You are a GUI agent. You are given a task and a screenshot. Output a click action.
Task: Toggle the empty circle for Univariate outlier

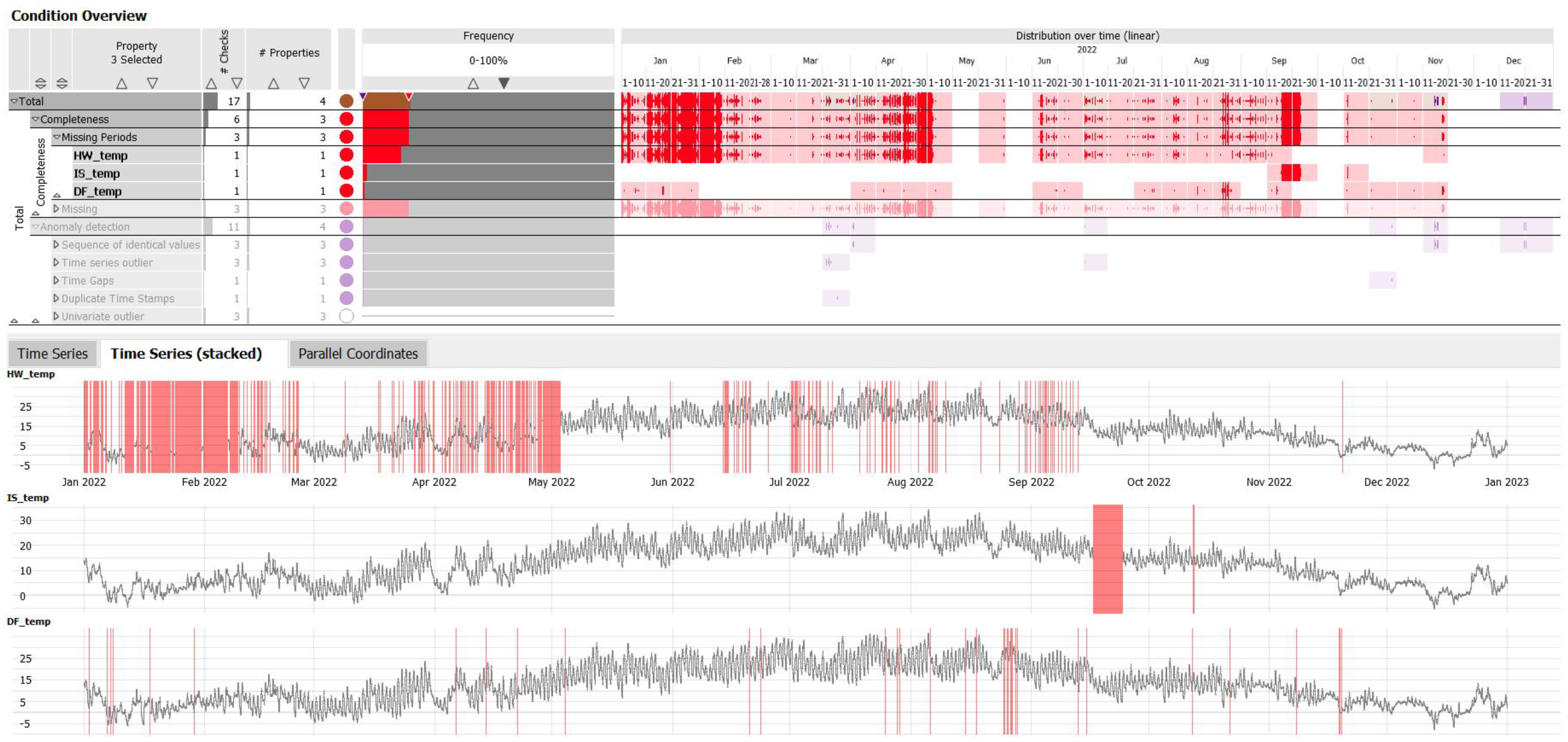click(x=346, y=316)
